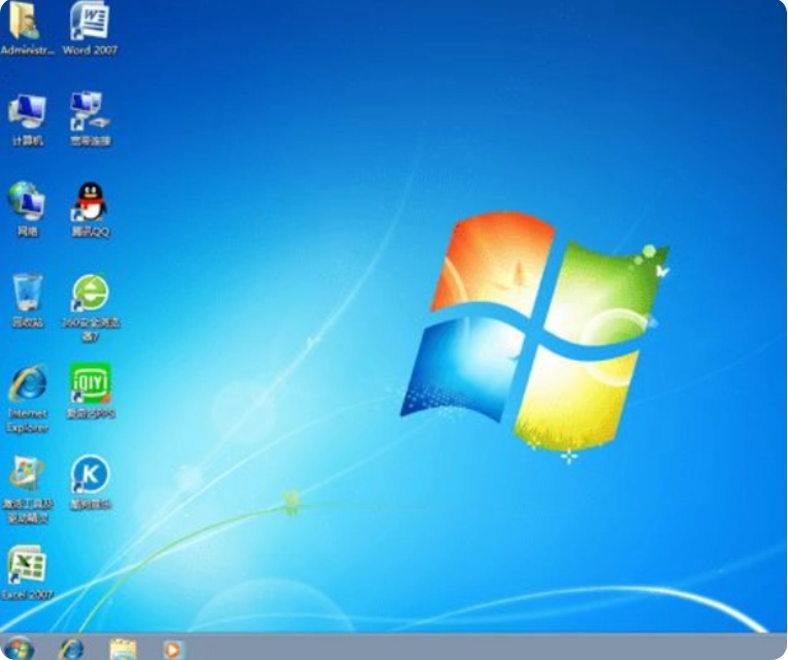Launch Tencent QQ penguin shortcut
Image resolution: width=788 pixels, height=660 pixels.
(x=90, y=202)
